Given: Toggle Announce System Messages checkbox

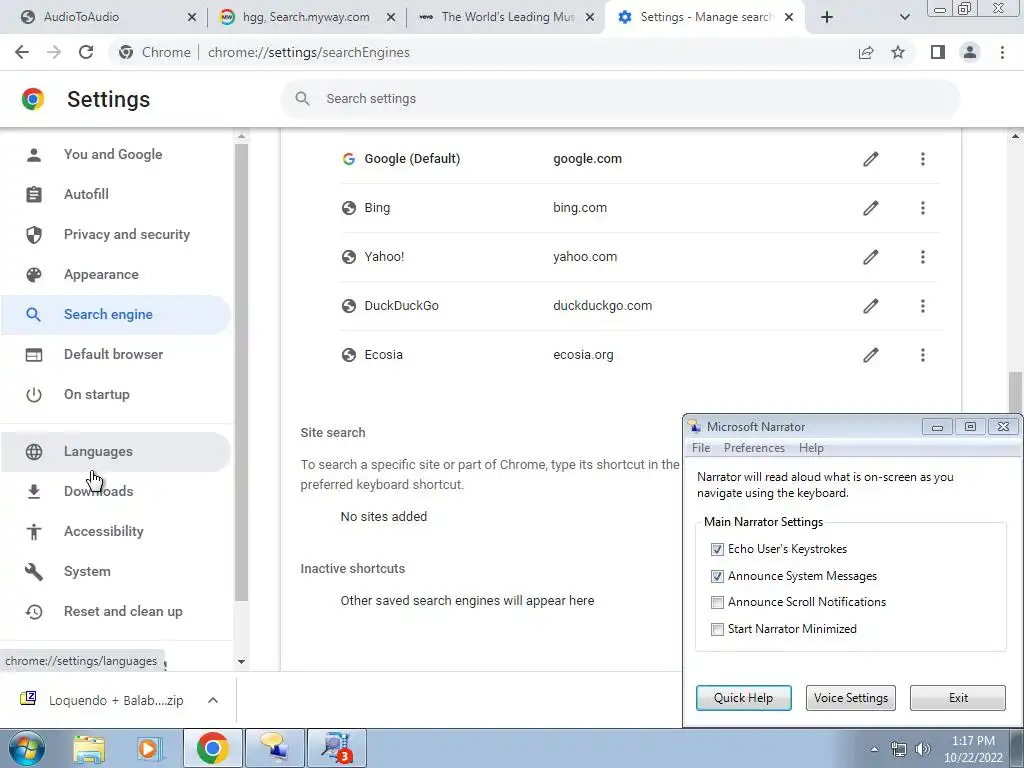Looking at the screenshot, I should pos(717,576).
